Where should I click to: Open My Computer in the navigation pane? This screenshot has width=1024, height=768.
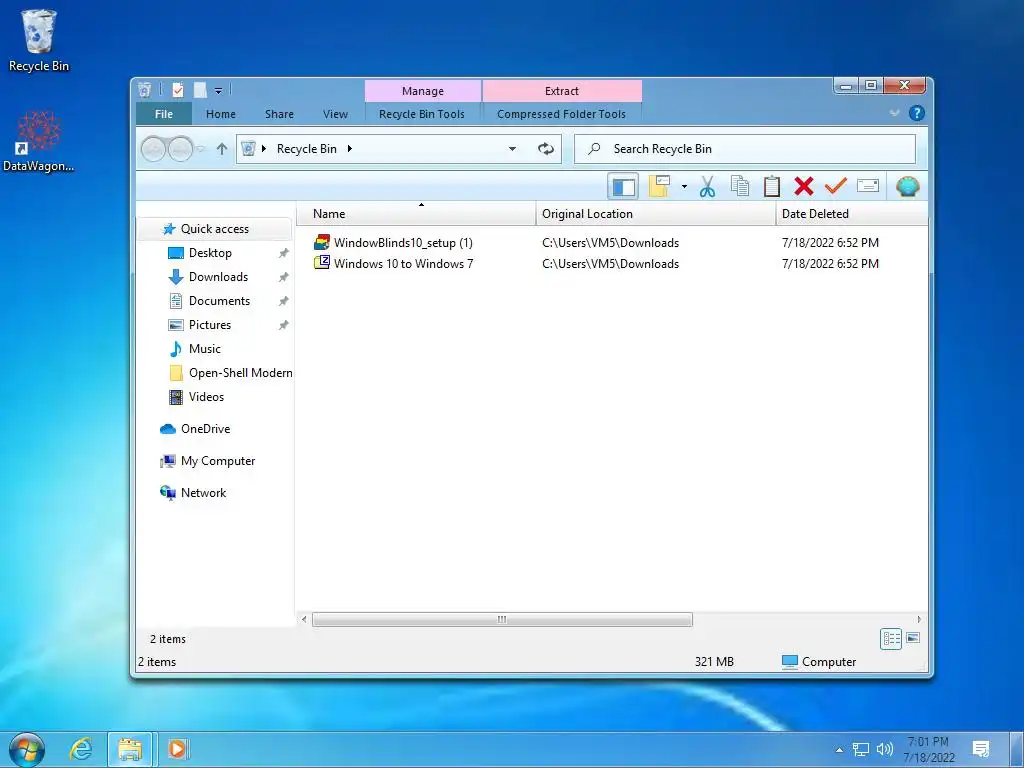217,461
